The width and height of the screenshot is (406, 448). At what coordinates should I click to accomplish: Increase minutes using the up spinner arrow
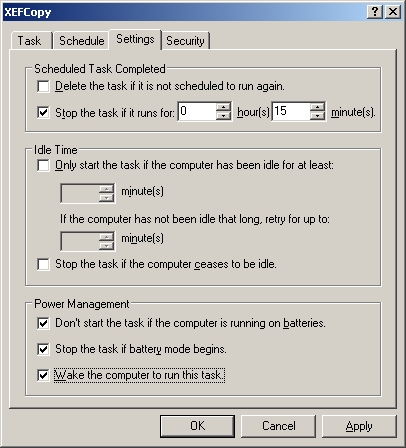point(317,107)
